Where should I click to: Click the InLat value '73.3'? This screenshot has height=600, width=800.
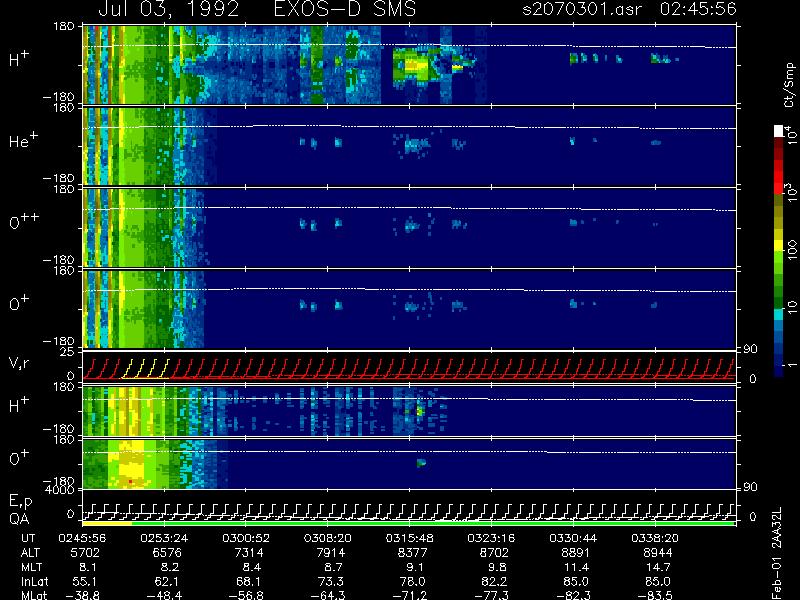331,581
